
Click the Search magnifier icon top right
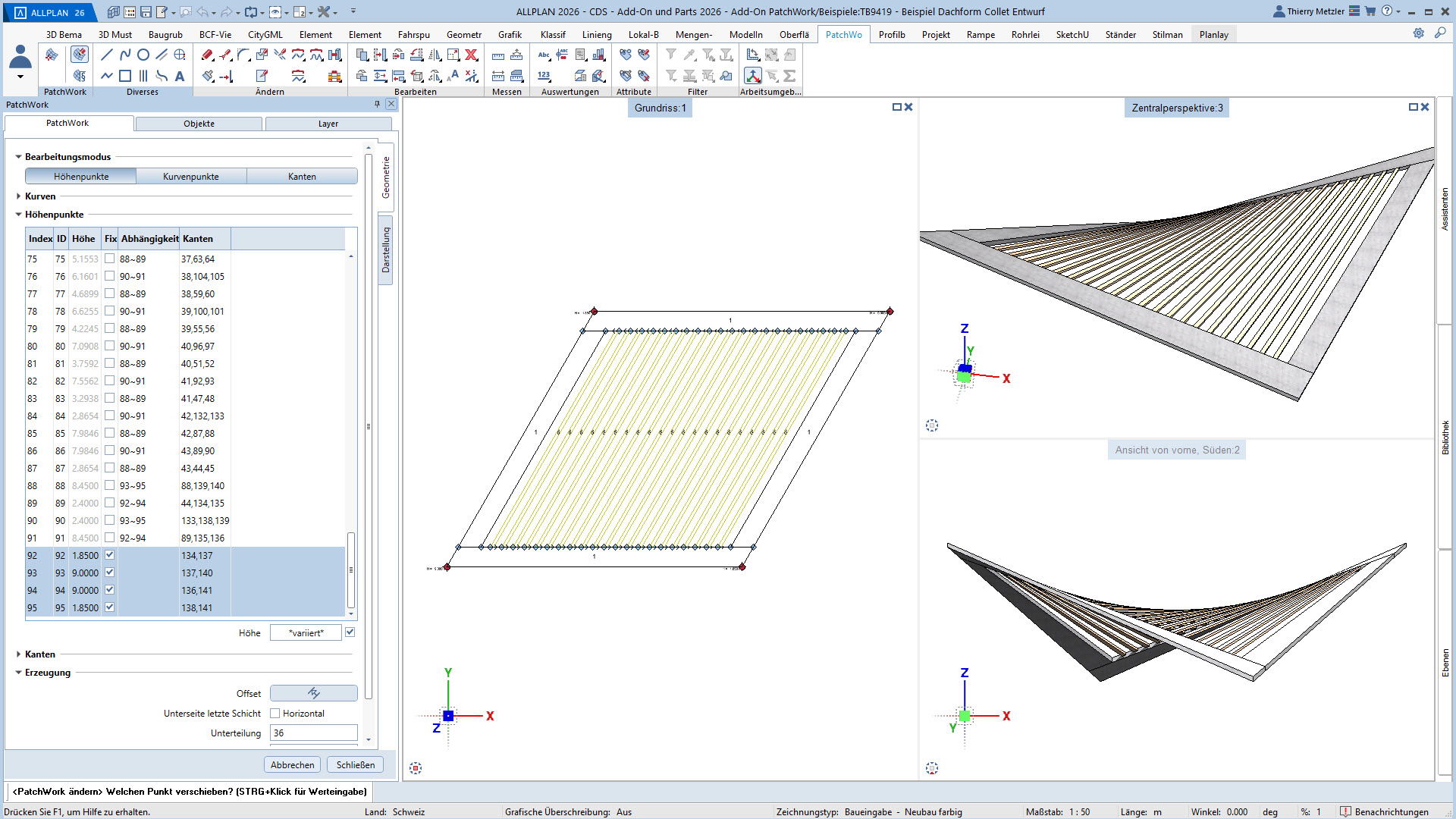[1439, 33]
